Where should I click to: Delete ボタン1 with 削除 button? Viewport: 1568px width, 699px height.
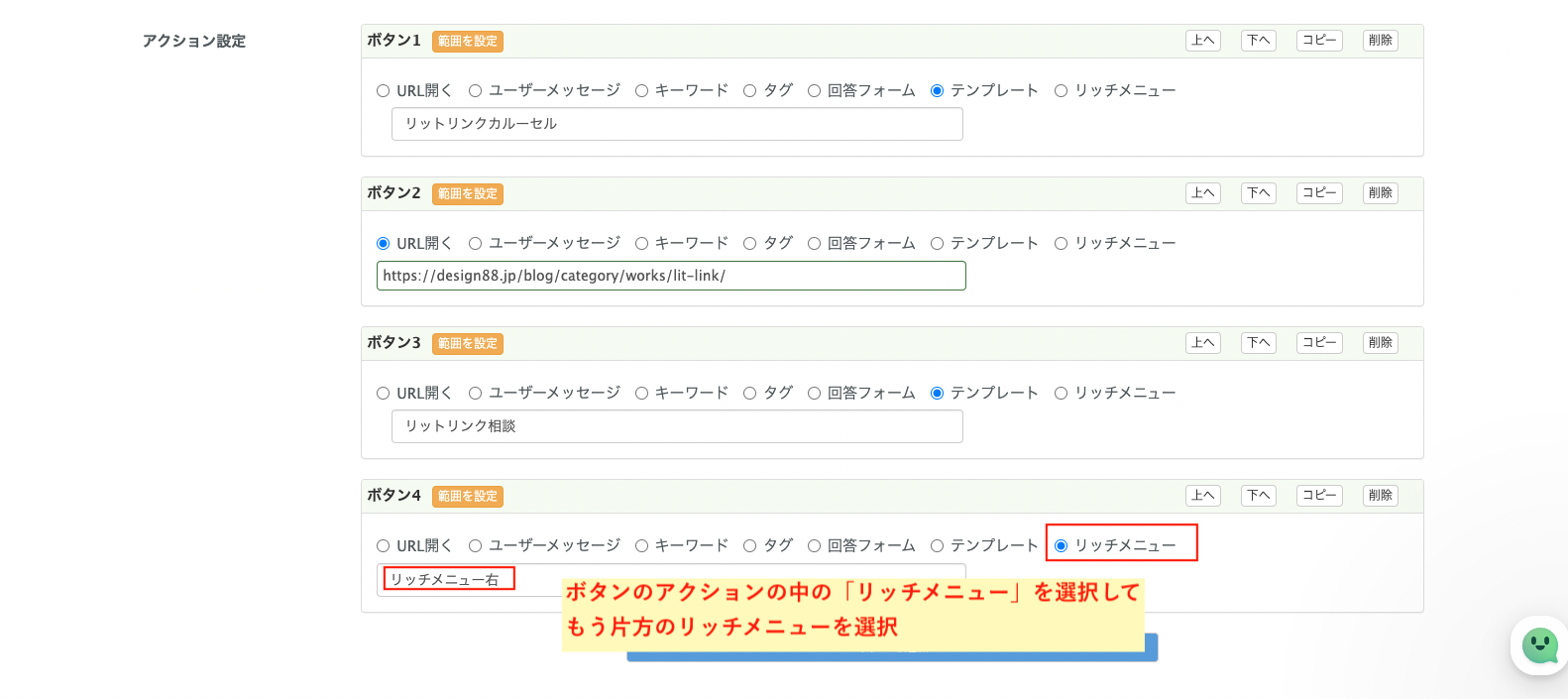pyautogui.click(x=1380, y=41)
